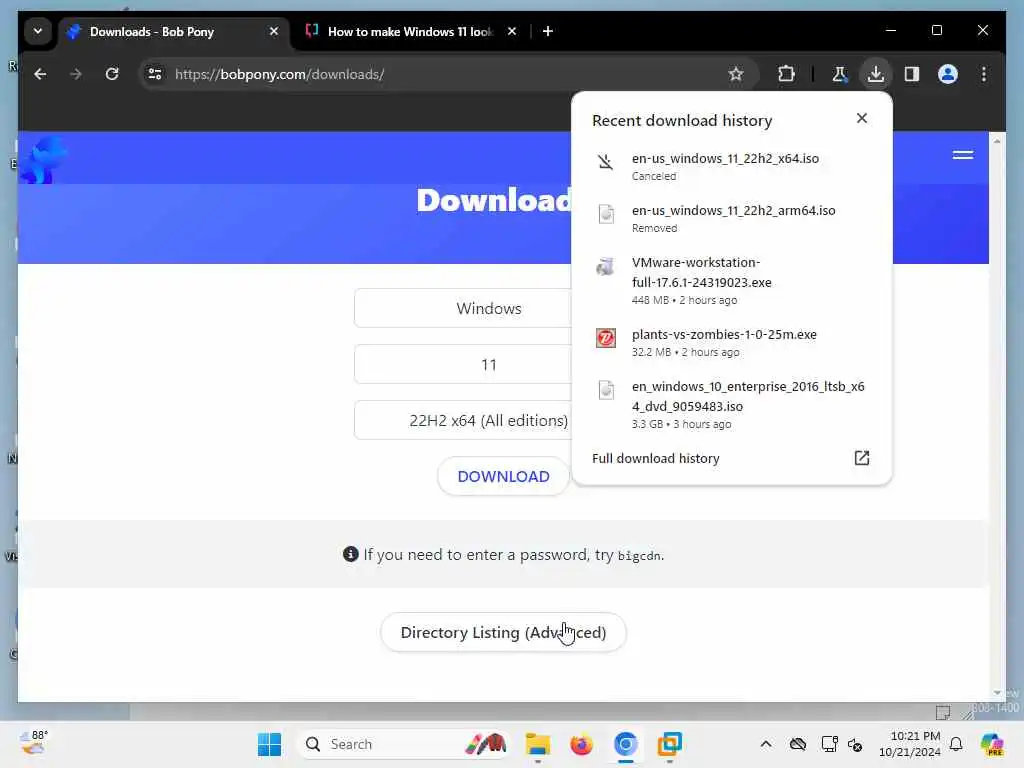
Task: Open Full download history link
Action: pos(656,458)
